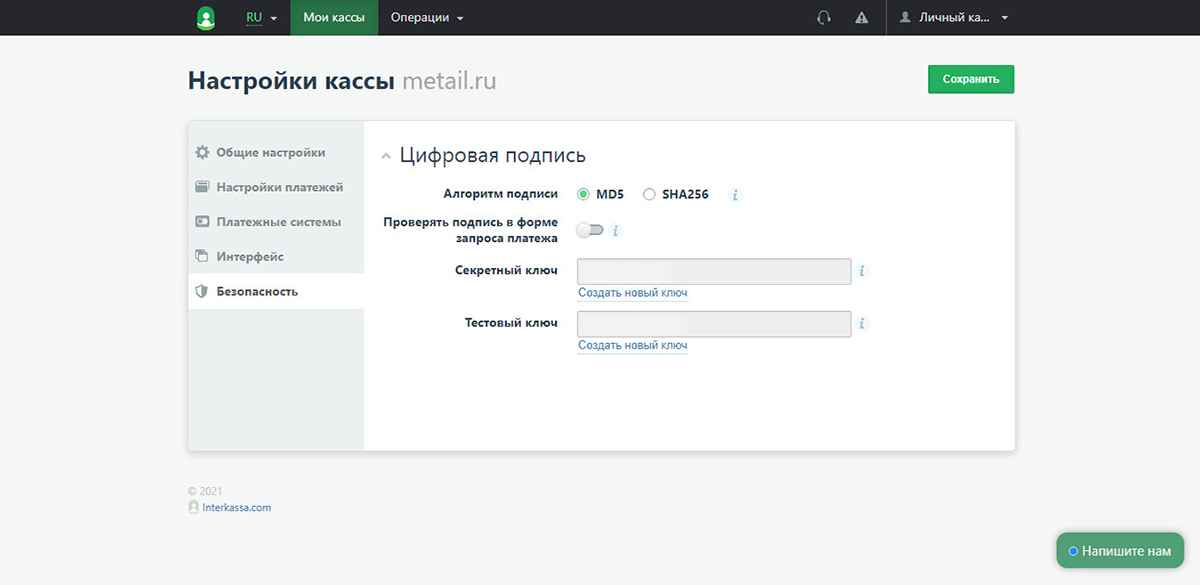
Task: Go to Мои кассы tab
Action: pyautogui.click(x=334, y=18)
